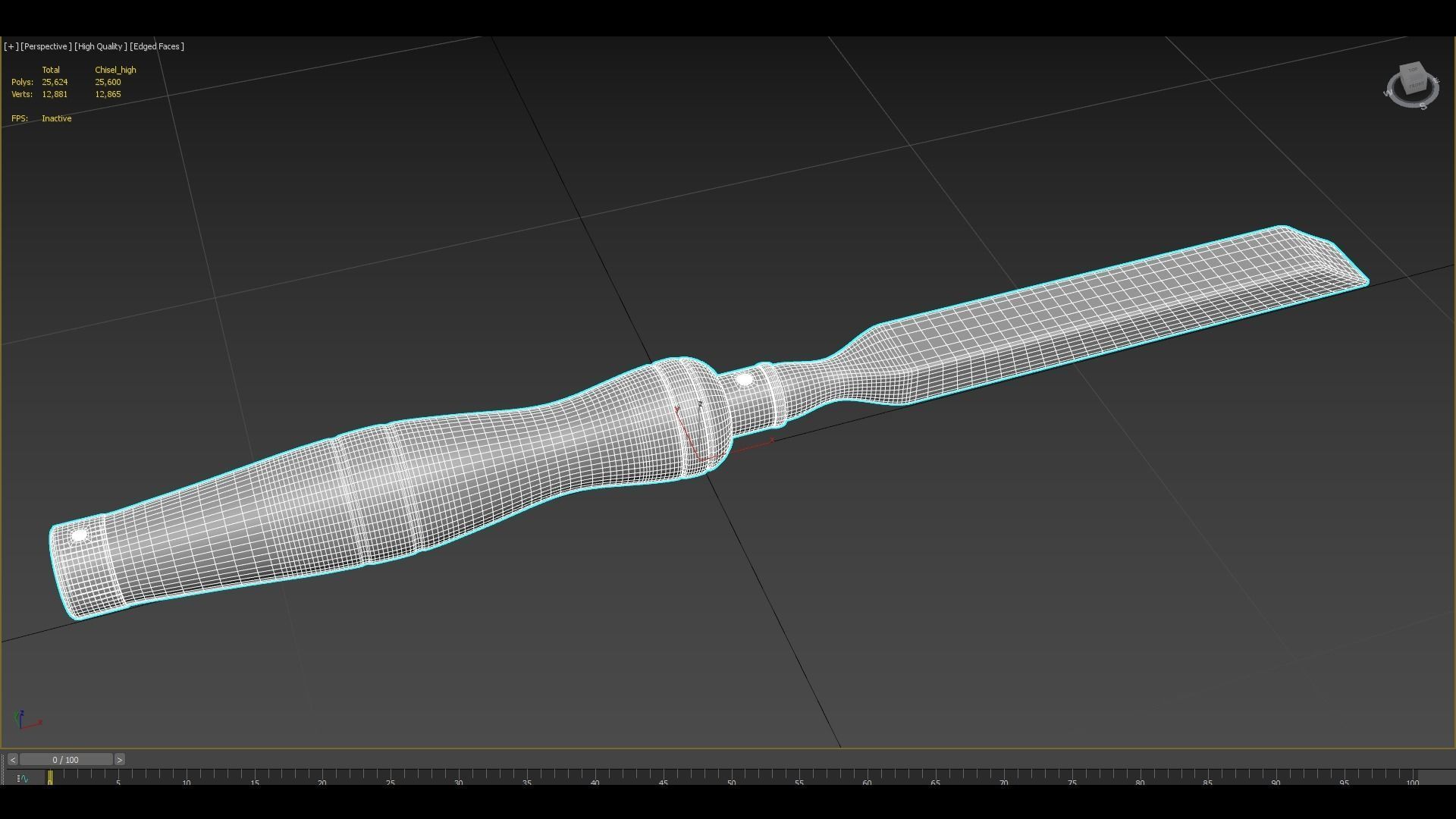The image size is (1456, 819).
Task: Open the [Edged Faces] per-view menu
Action: tap(157, 46)
